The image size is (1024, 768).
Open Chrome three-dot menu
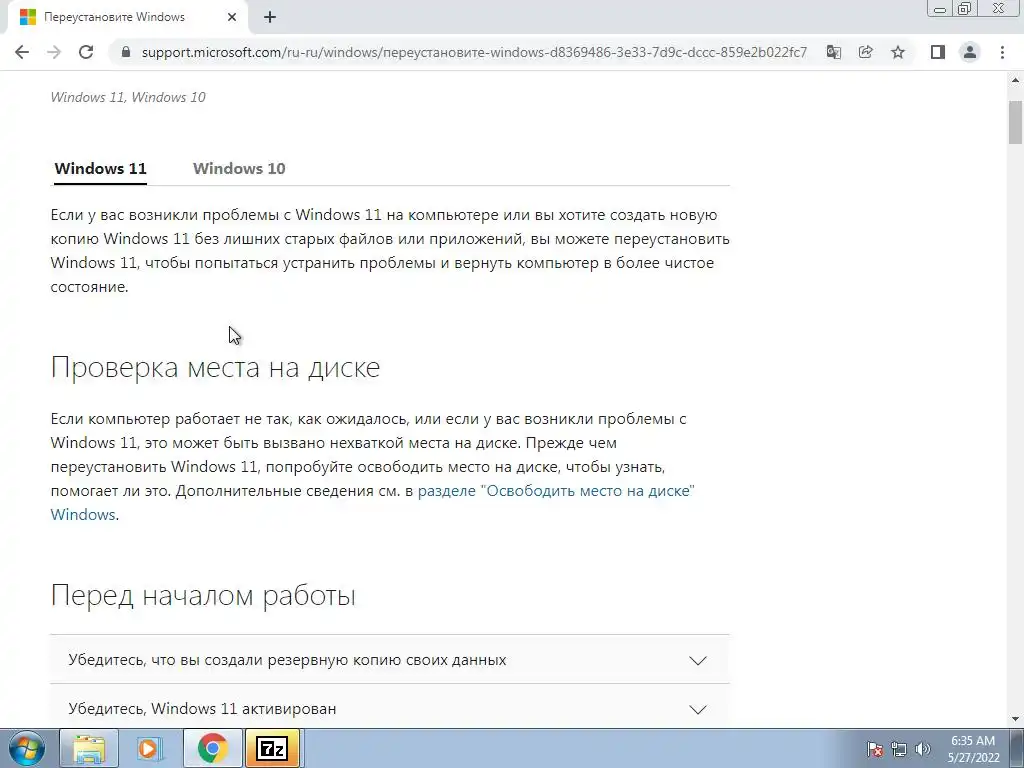pos(1002,52)
